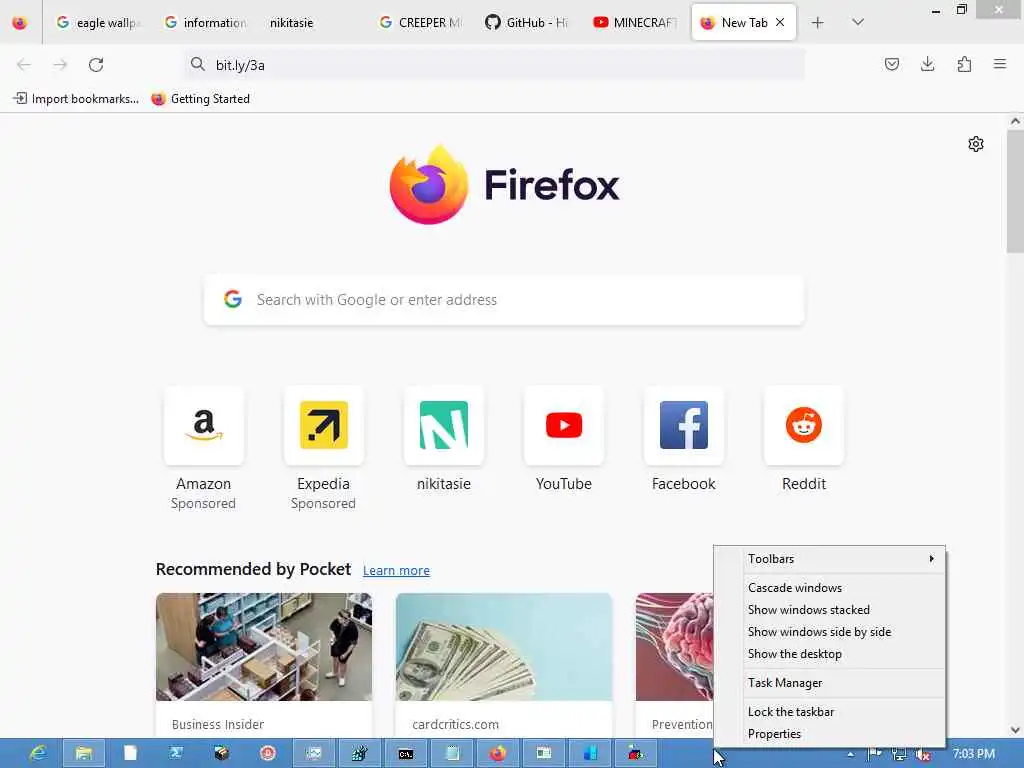Reload the page with the refresh icon
The height and width of the screenshot is (768, 1024).
coord(96,65)
